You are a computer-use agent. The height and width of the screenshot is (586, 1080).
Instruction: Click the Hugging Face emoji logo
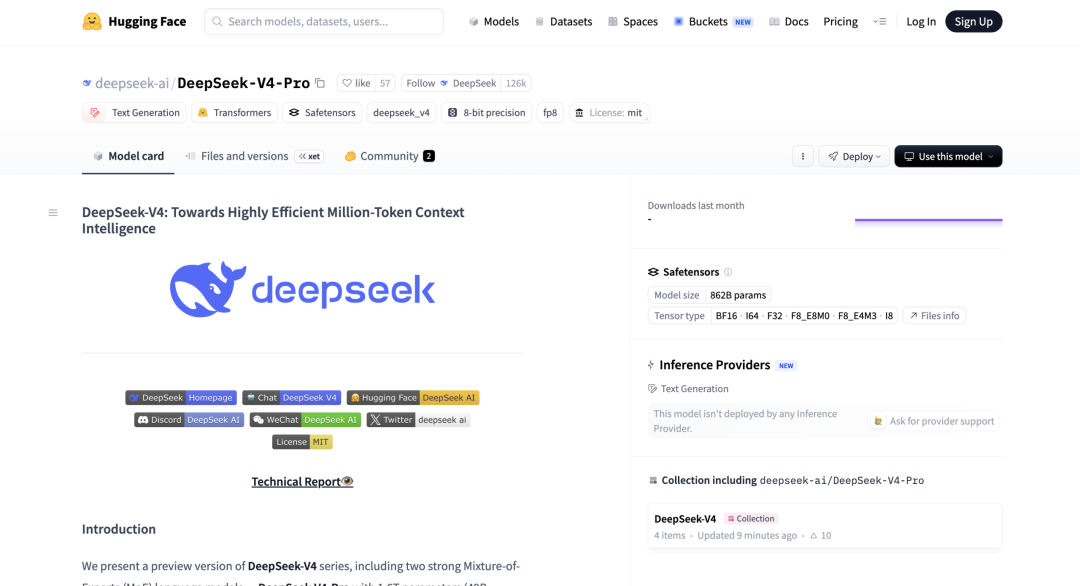[91, 20]
